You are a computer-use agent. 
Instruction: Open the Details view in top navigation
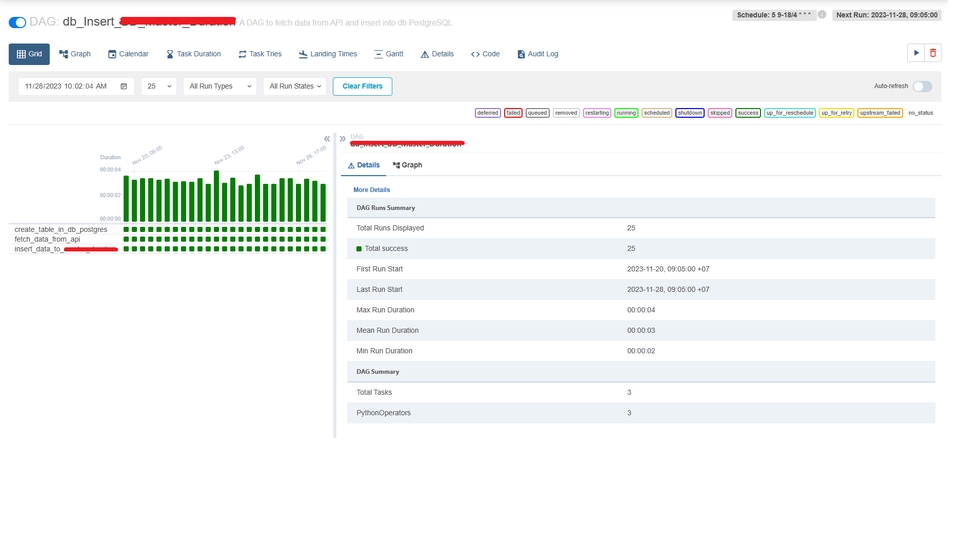pyautogui.click(x=437, y=54)
